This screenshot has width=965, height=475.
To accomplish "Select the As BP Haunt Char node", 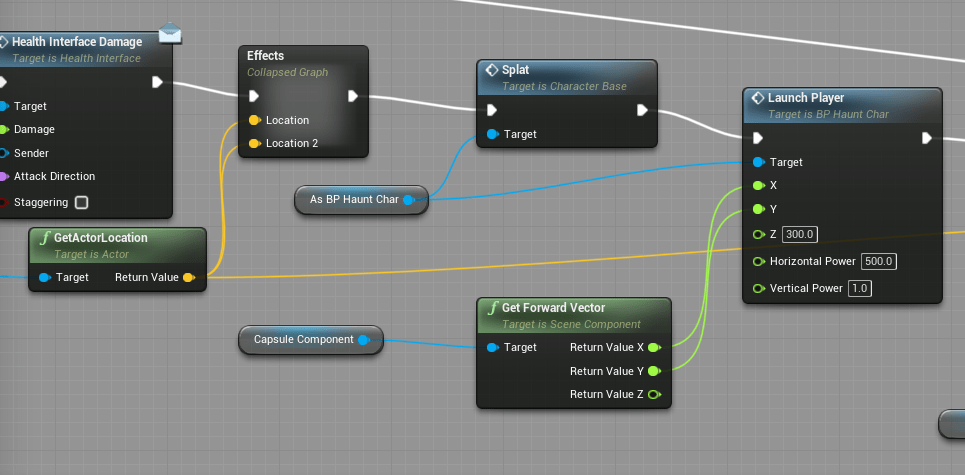I will tap(354, 199).
